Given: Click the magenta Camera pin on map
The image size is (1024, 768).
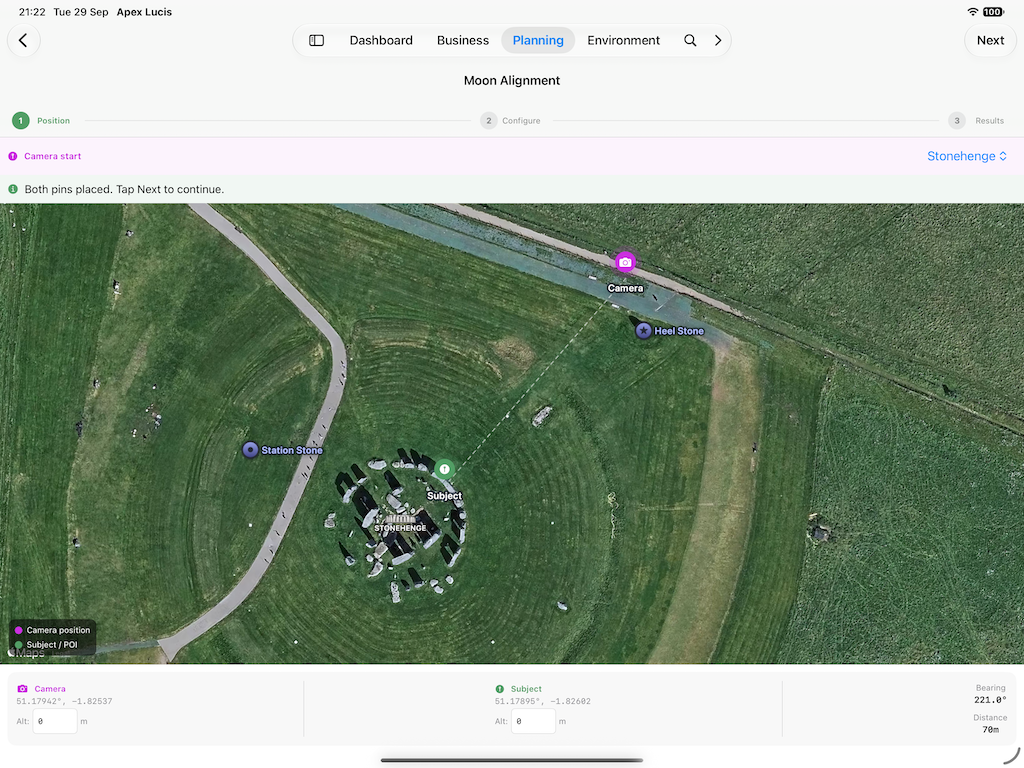Looking at the screenshot, I should click(x=625, y=263).
